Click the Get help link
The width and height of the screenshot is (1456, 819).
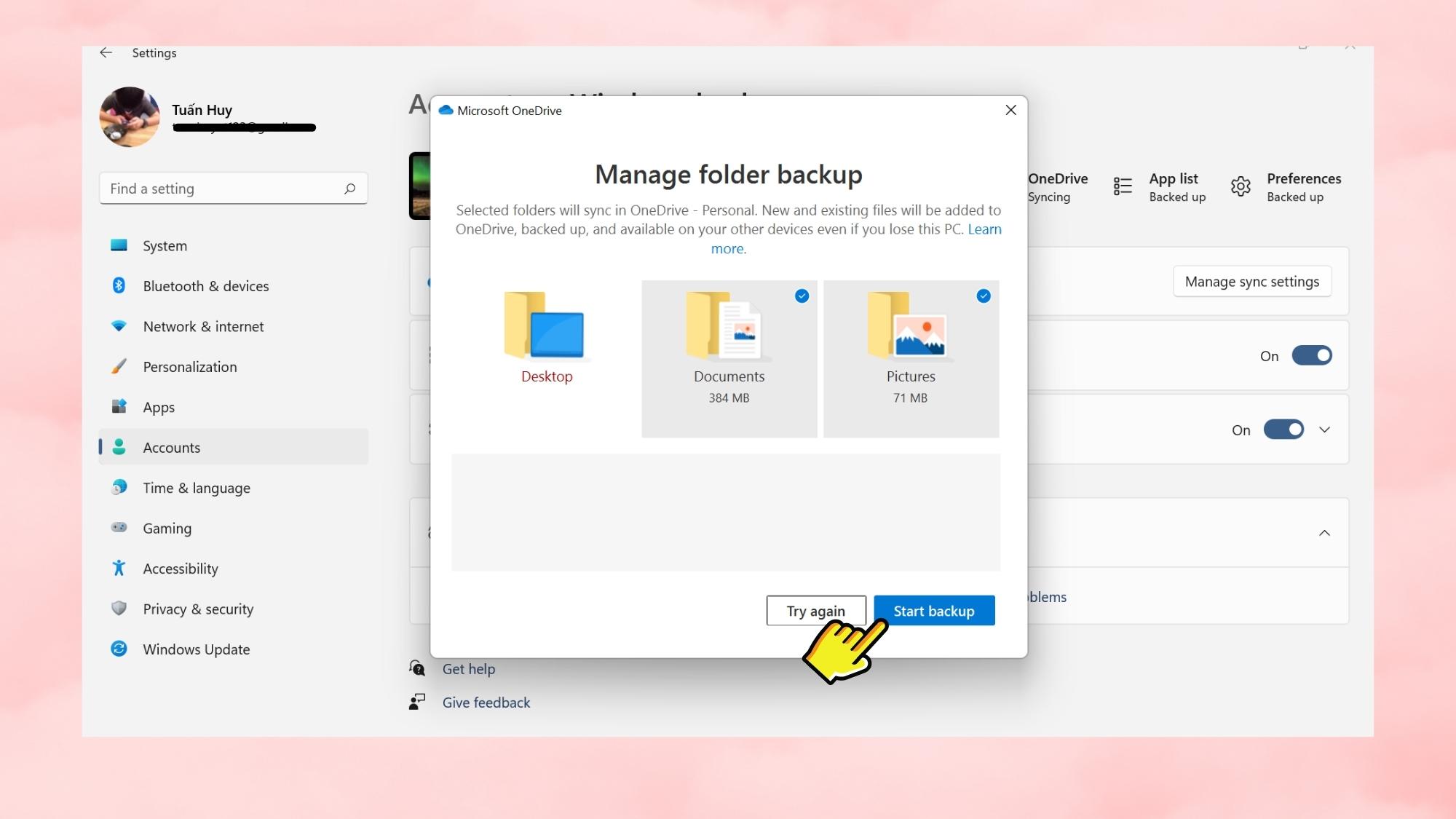(x=469, y=669)
